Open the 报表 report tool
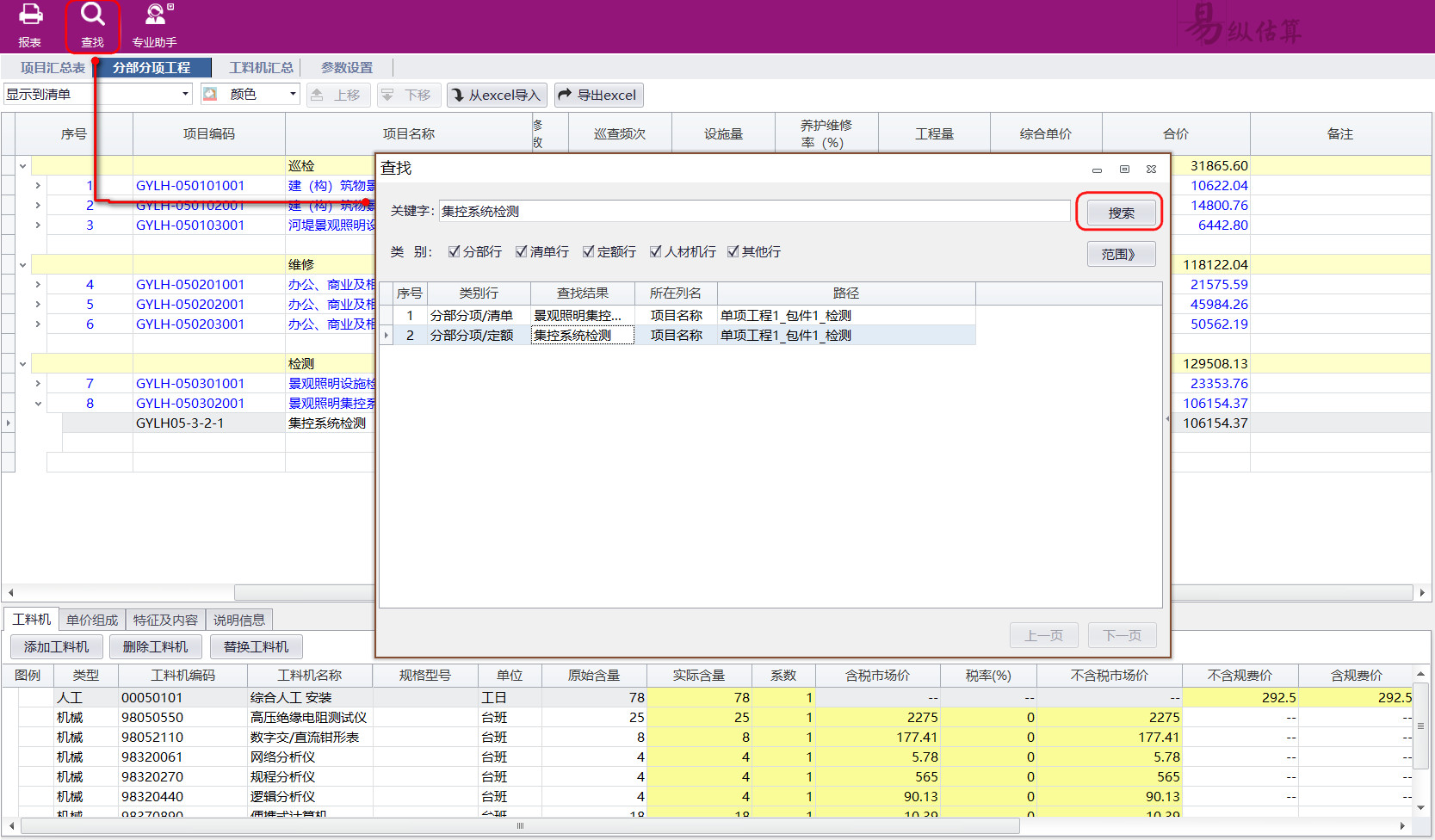 (30, 26)
